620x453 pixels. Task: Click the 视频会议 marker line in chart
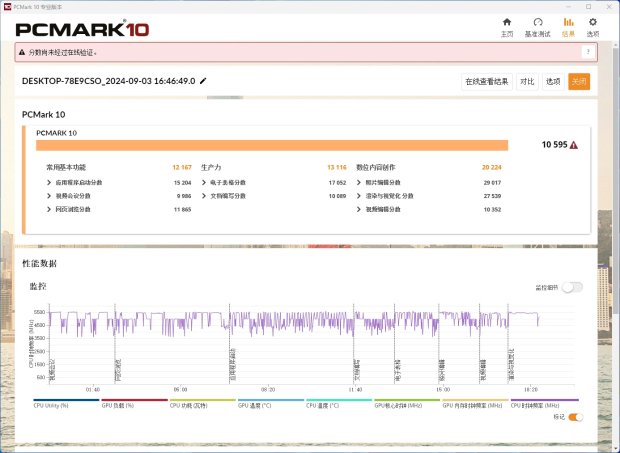49,344
